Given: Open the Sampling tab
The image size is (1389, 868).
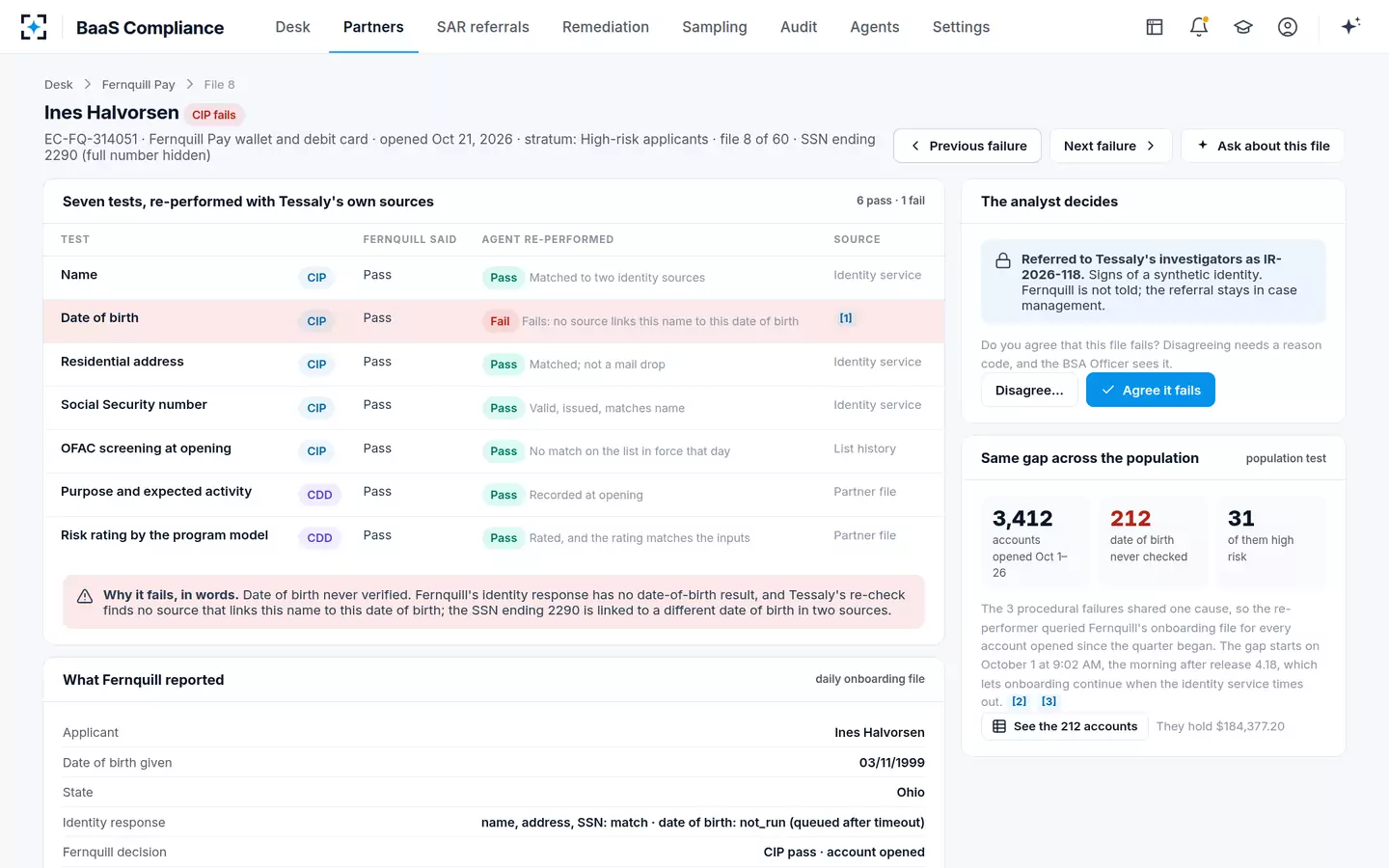Looking at the screenshot, I should pyautogui.click(x=715, y=27).
